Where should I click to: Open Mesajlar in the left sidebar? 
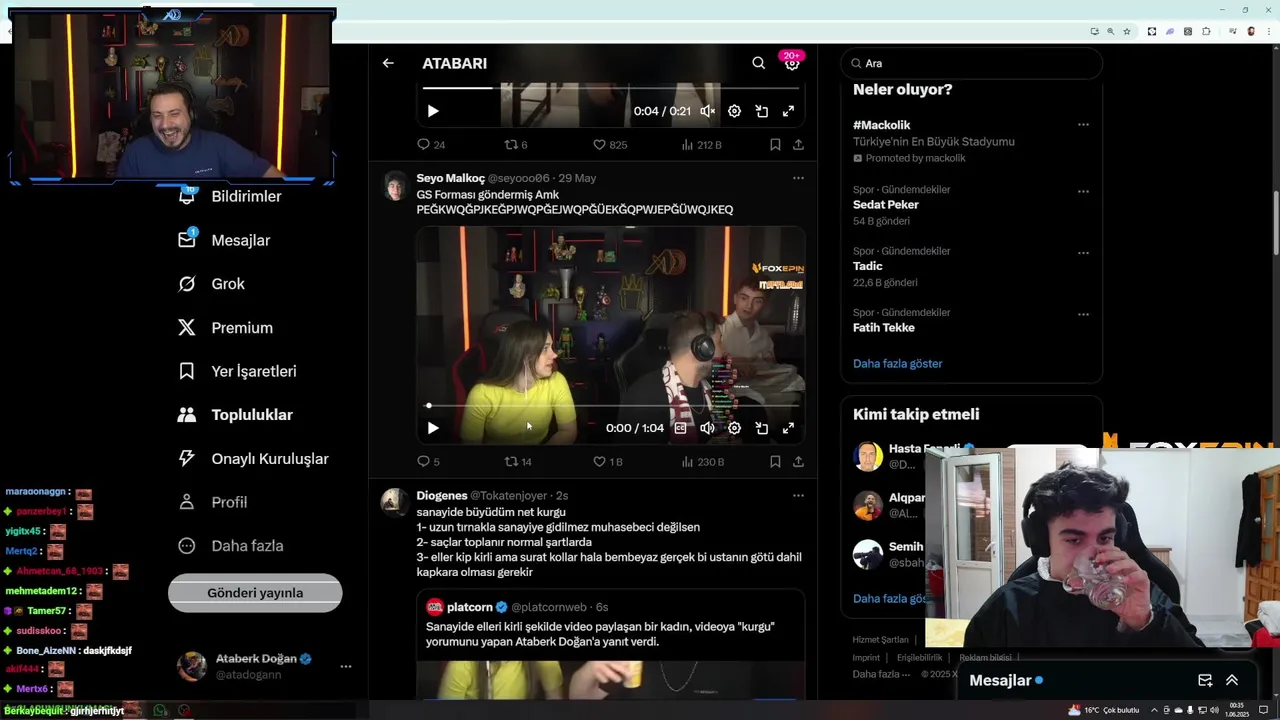[x=224, y=240]
